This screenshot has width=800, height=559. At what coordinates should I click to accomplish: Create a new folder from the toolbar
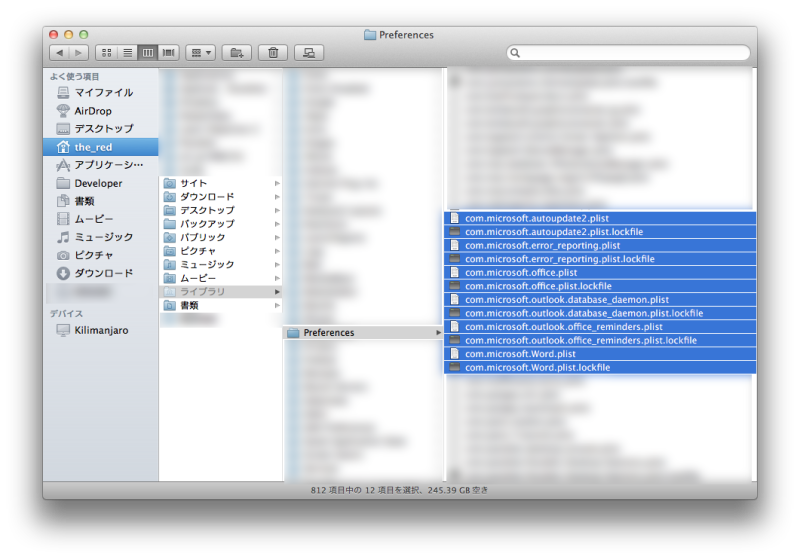pos(237,53)
